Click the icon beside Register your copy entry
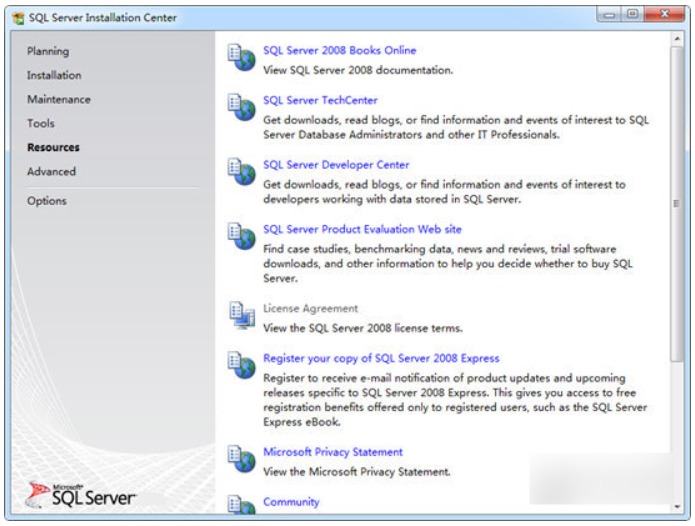Screen dimensions: 695x526 pyautogui.click(x=242, y=365)
